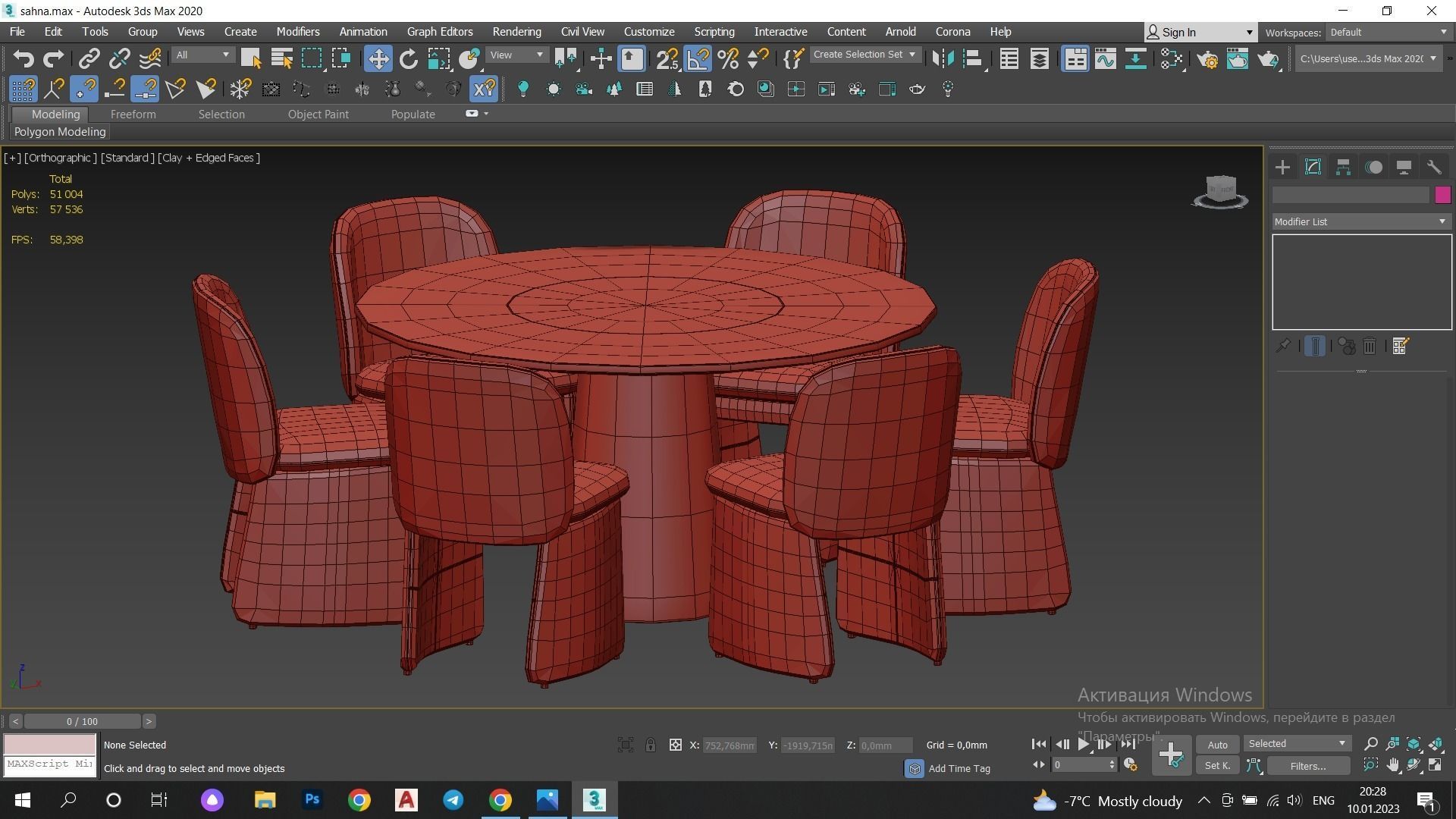This screenshot has width=1456, height=819.
Task: Toggle Percent Snap button
Action: 728,58
